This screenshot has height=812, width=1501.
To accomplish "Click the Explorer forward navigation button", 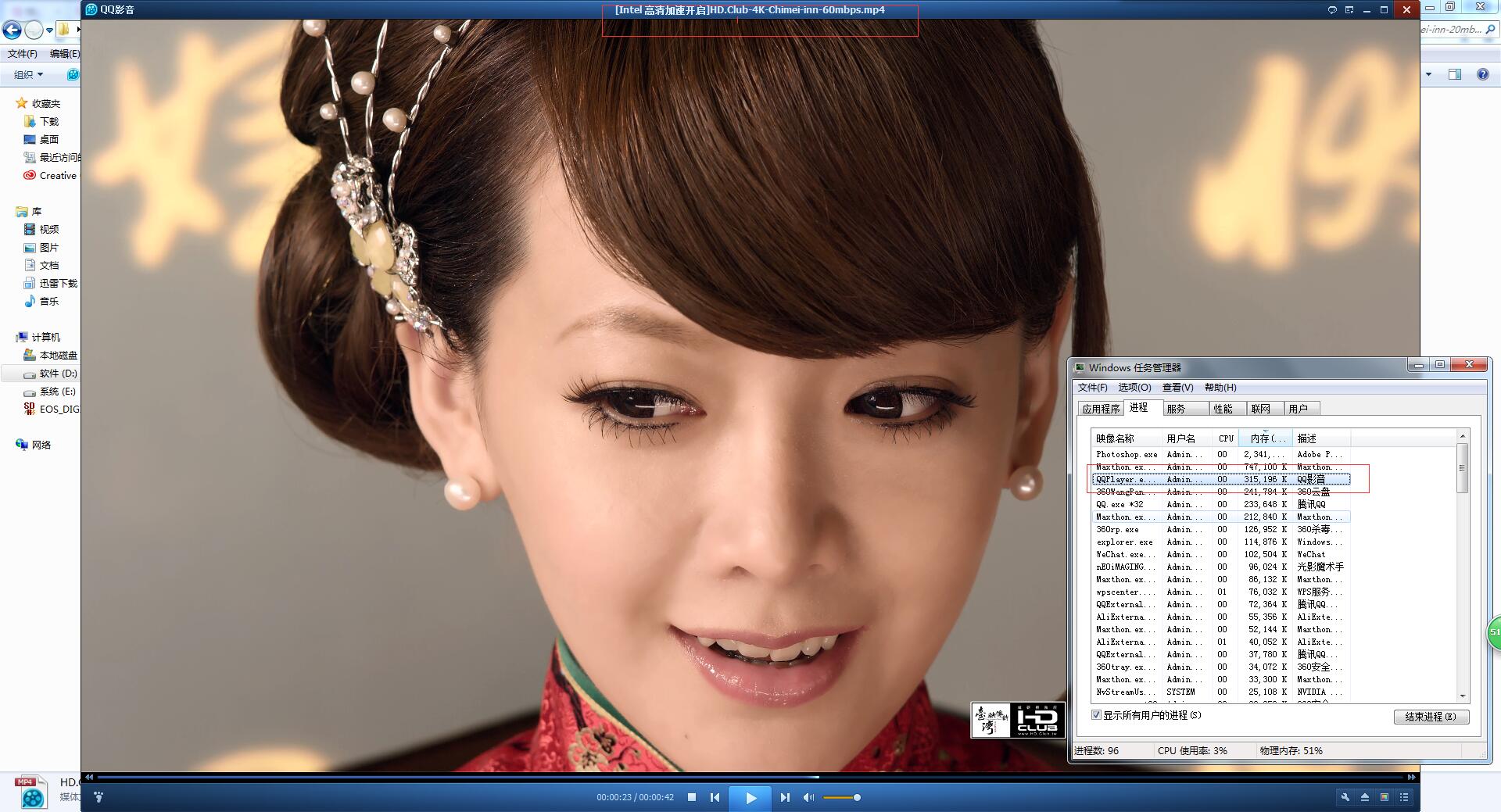I will click(x=34, y=30).
